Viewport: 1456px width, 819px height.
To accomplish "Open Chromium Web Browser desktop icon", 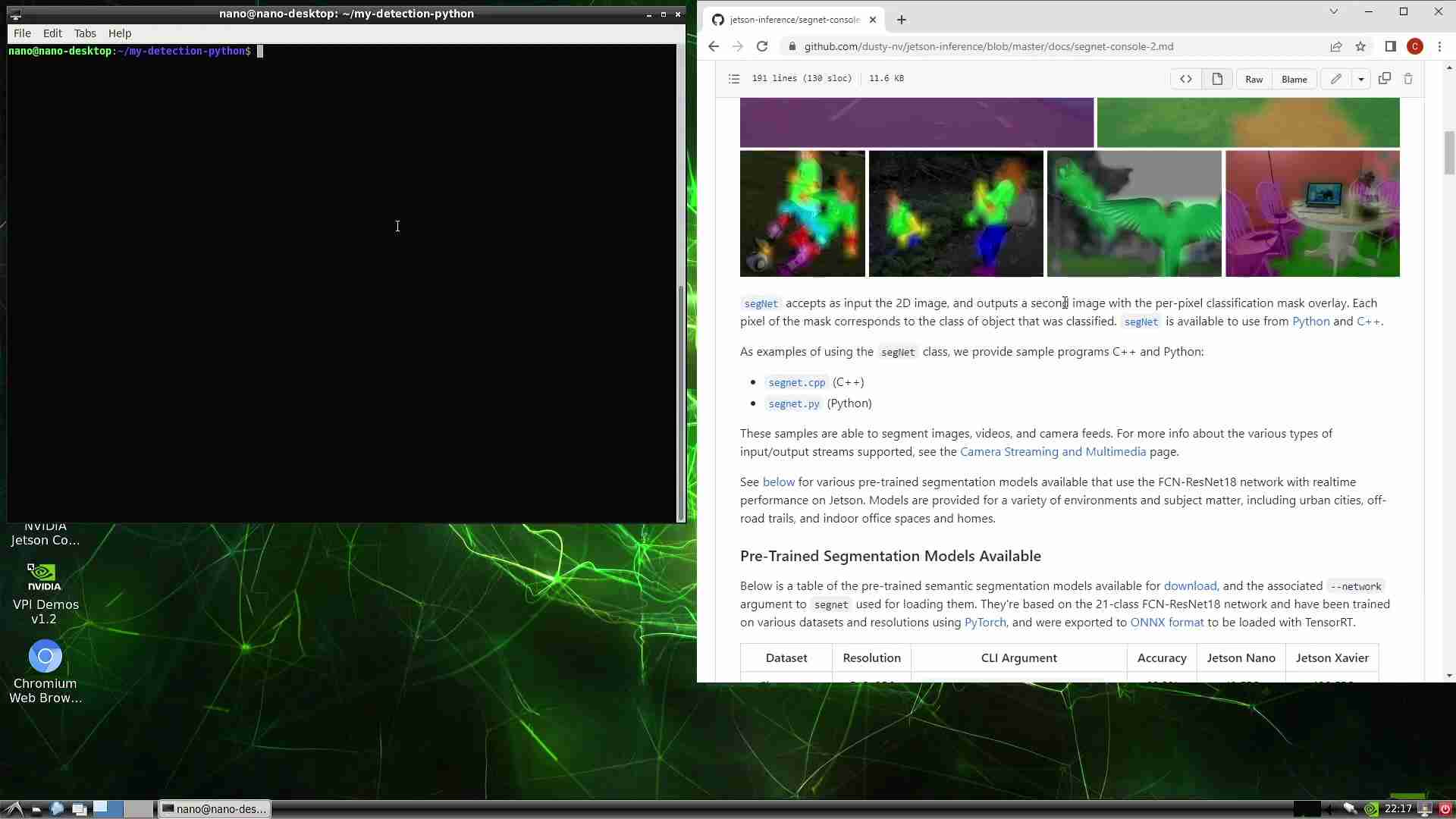I will tap(45, 657).
